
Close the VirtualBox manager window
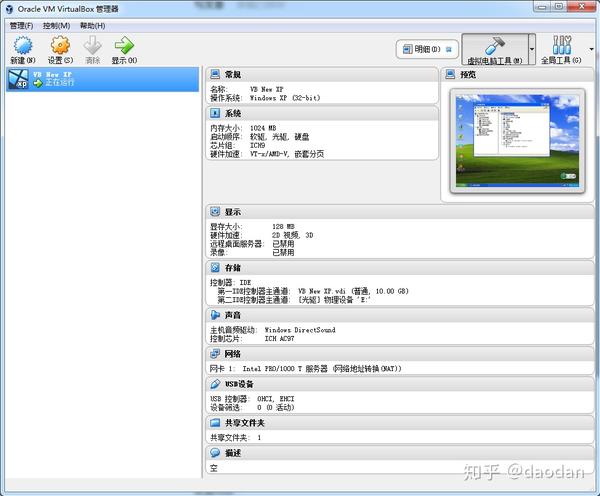[x=580, y=7]
